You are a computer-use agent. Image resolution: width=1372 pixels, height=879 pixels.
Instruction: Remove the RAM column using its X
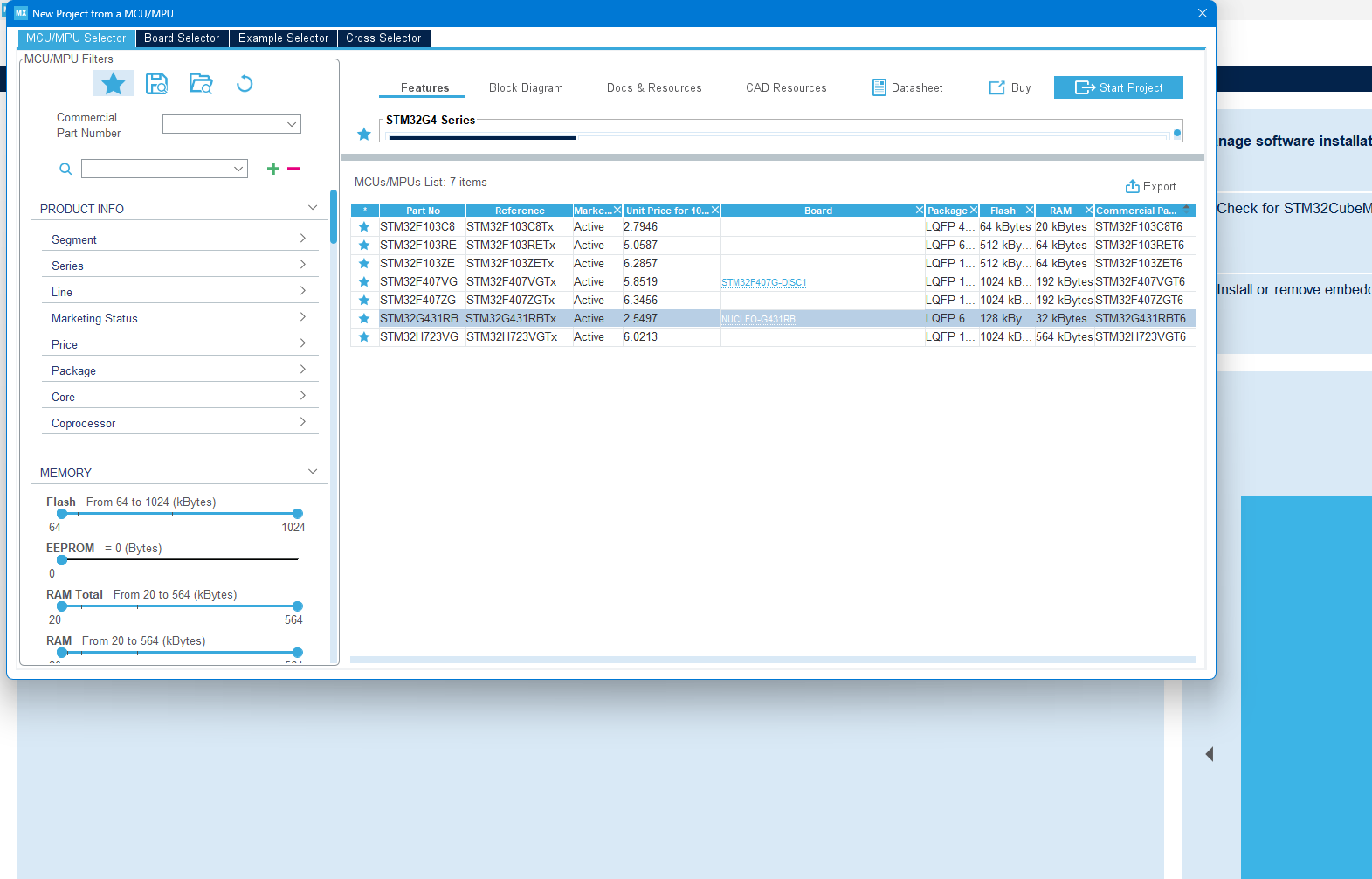coord(1088,211)
